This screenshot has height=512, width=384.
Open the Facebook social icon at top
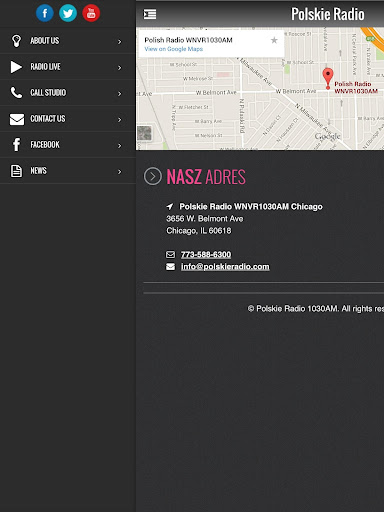pyautogui.click(x=45, y=13)
